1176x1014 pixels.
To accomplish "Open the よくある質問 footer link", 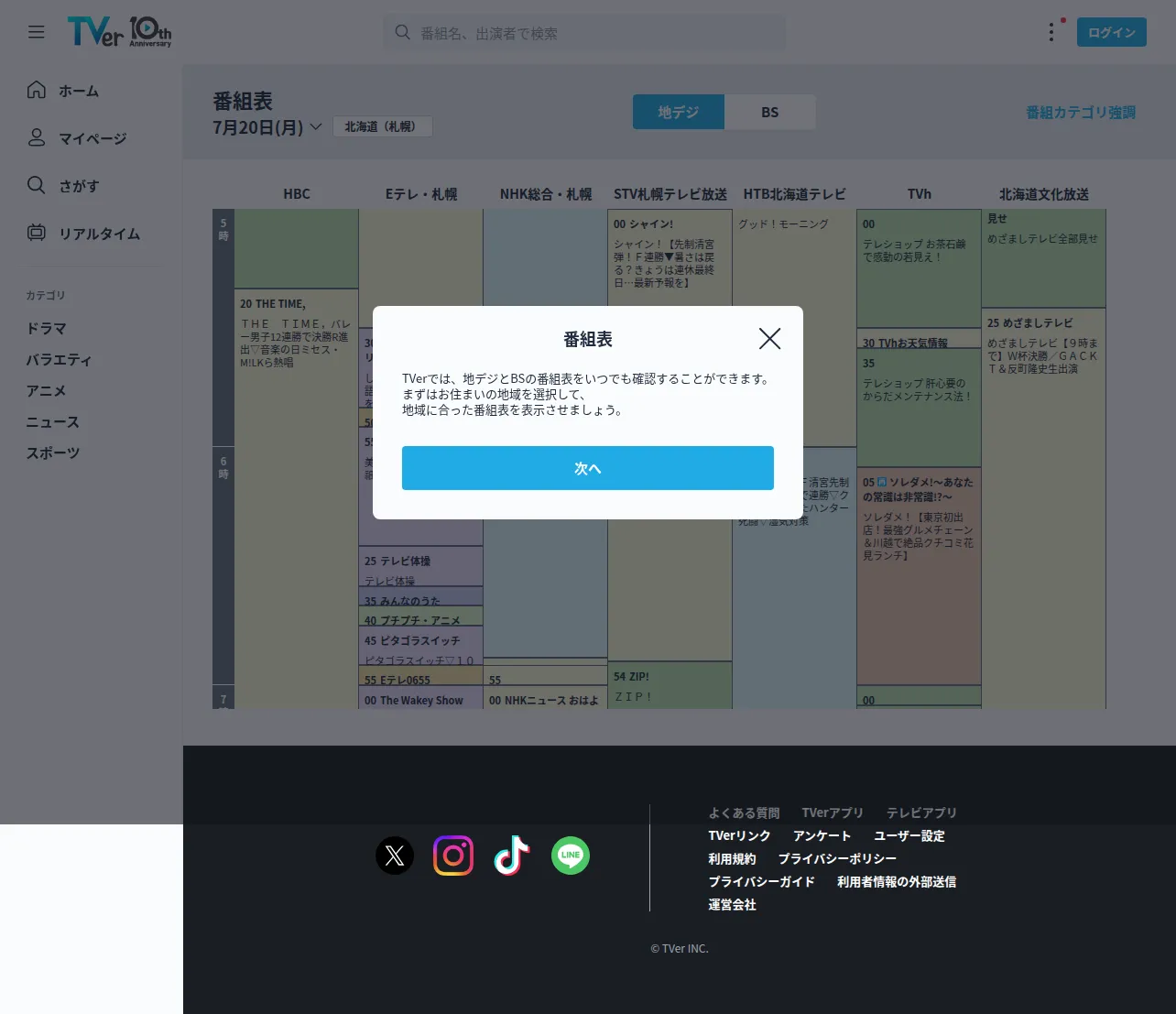I will pyautogui.click(x=744, y=812).
